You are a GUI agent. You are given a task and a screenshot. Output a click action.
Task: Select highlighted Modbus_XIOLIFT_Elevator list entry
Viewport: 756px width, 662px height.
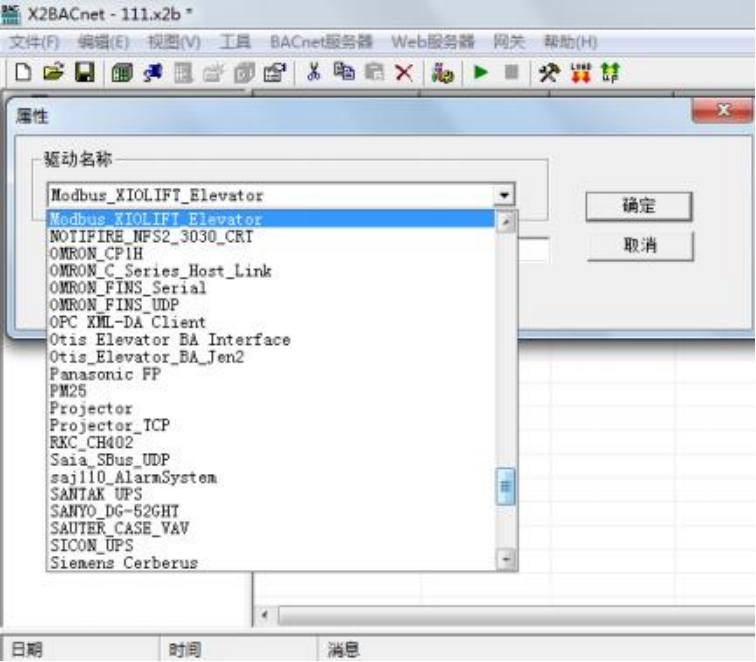pyautogui.click(x=271, y=219)
